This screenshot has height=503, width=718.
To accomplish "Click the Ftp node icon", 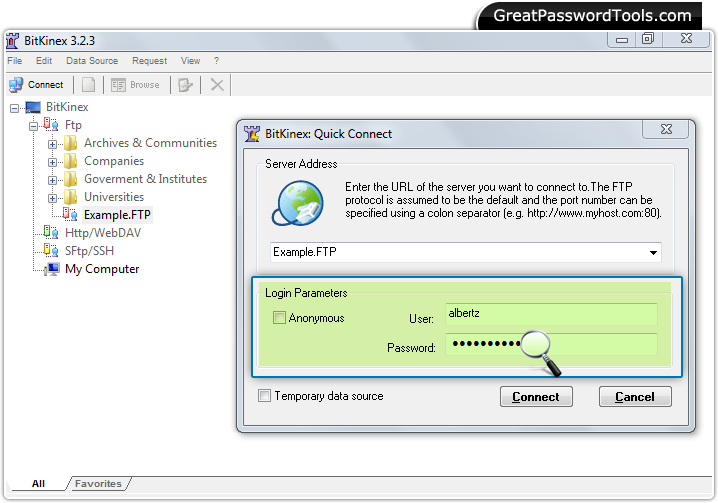I will pos(51,125).
